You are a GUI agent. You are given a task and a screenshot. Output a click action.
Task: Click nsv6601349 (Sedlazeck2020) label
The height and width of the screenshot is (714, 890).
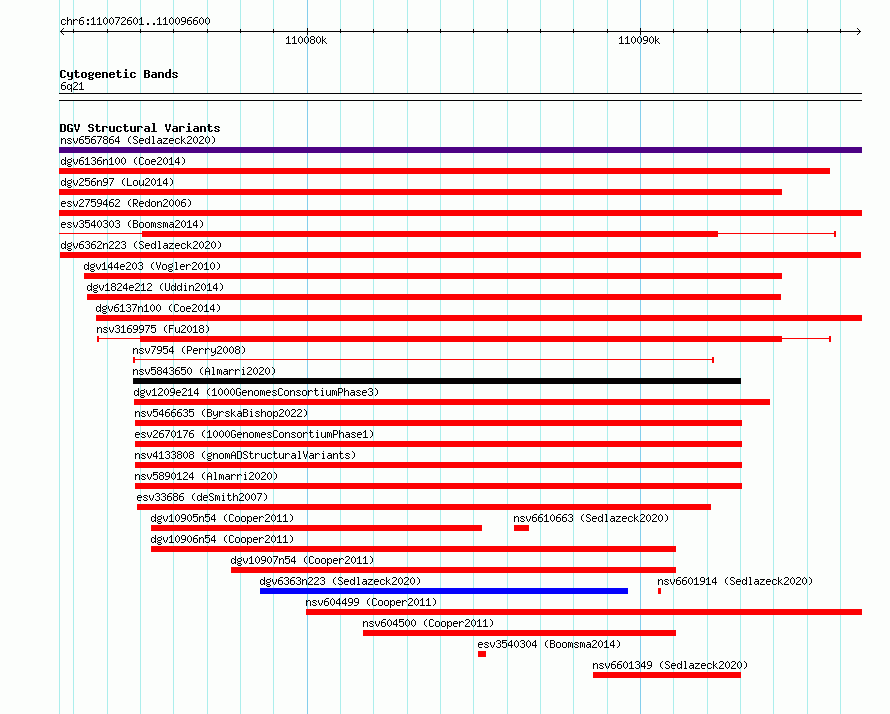click(670, 665)
